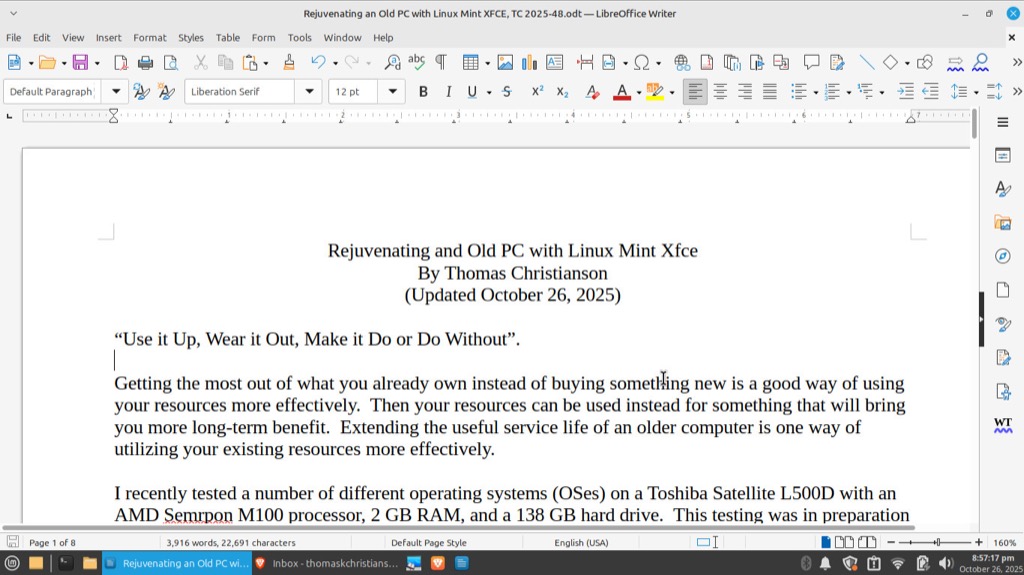Toggle formatting marks with the pilcrow icon

point(440,62)
